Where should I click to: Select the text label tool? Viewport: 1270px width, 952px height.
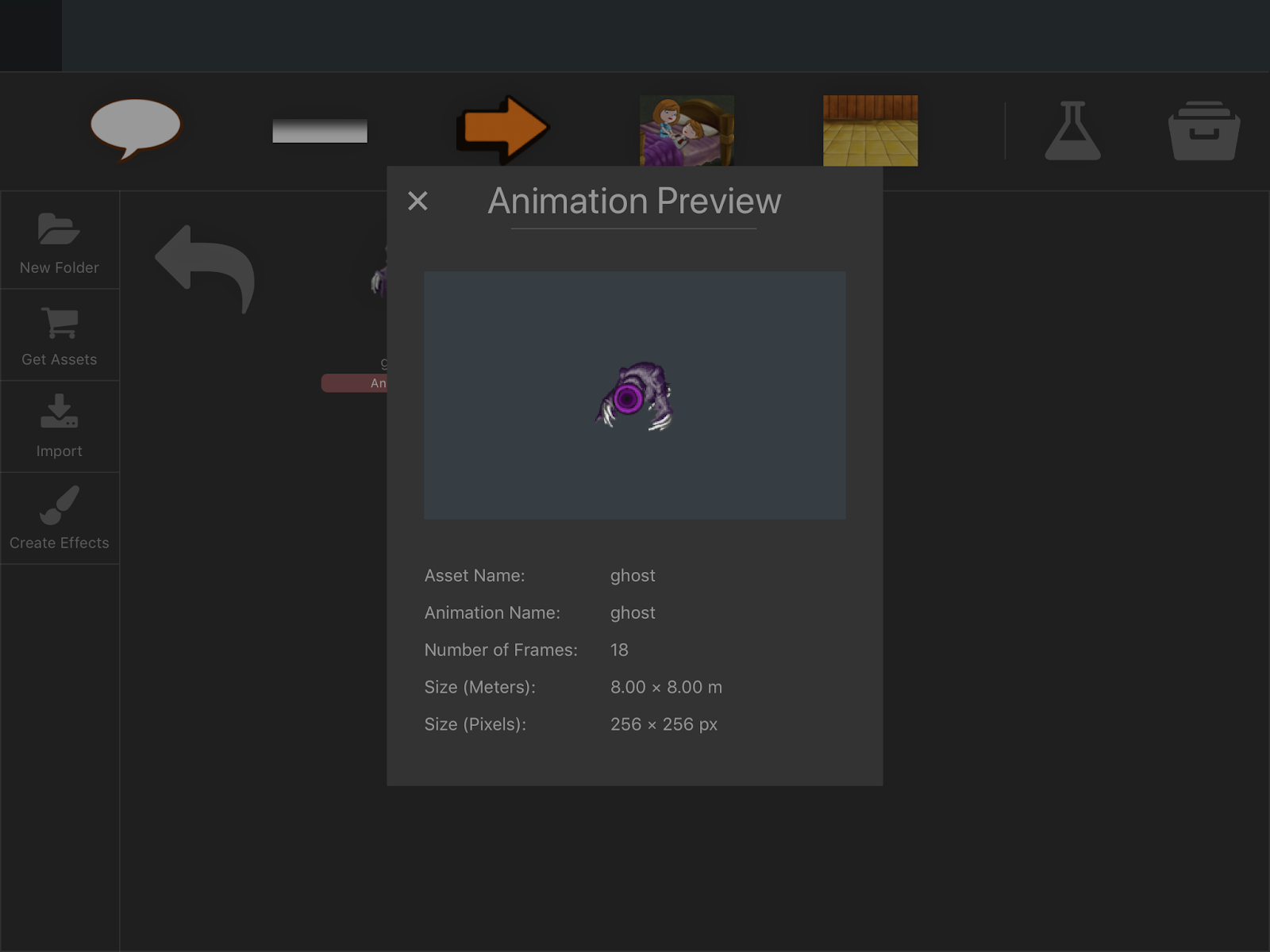(320, 129)
